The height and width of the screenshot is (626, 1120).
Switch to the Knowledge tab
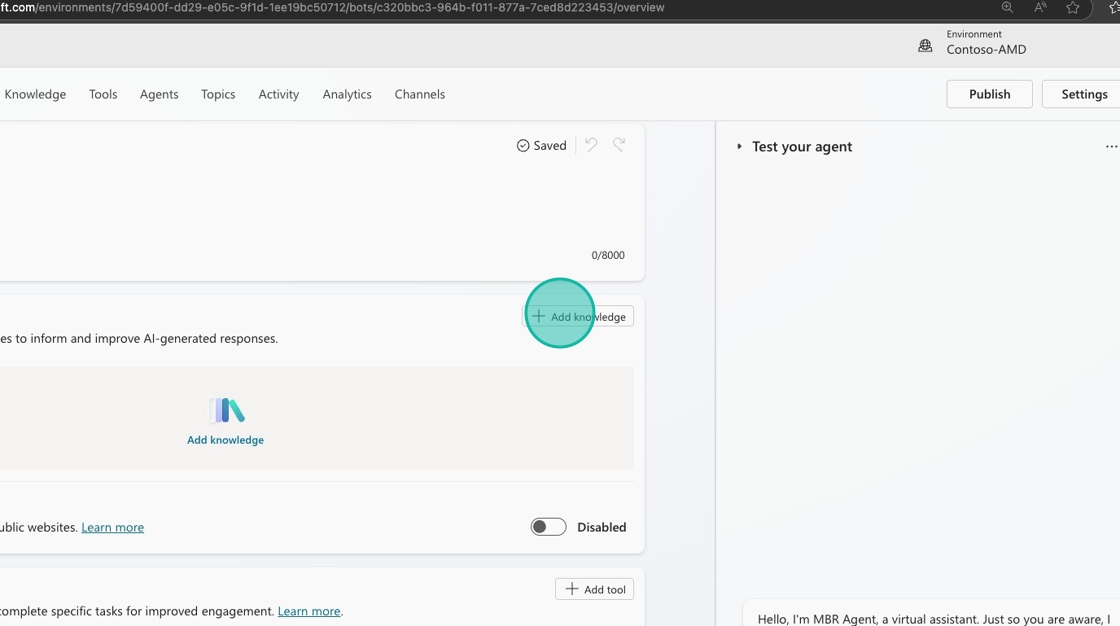(x=35, y=94)
